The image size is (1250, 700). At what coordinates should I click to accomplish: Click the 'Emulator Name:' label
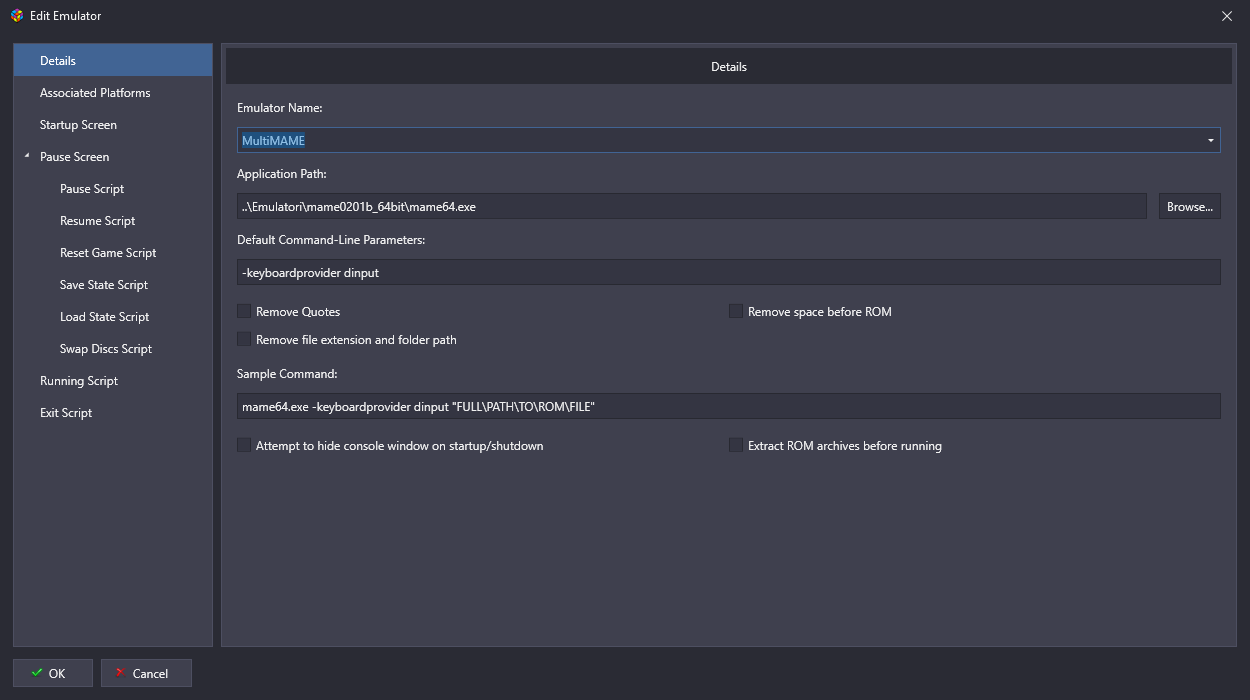tap(279, 107)
